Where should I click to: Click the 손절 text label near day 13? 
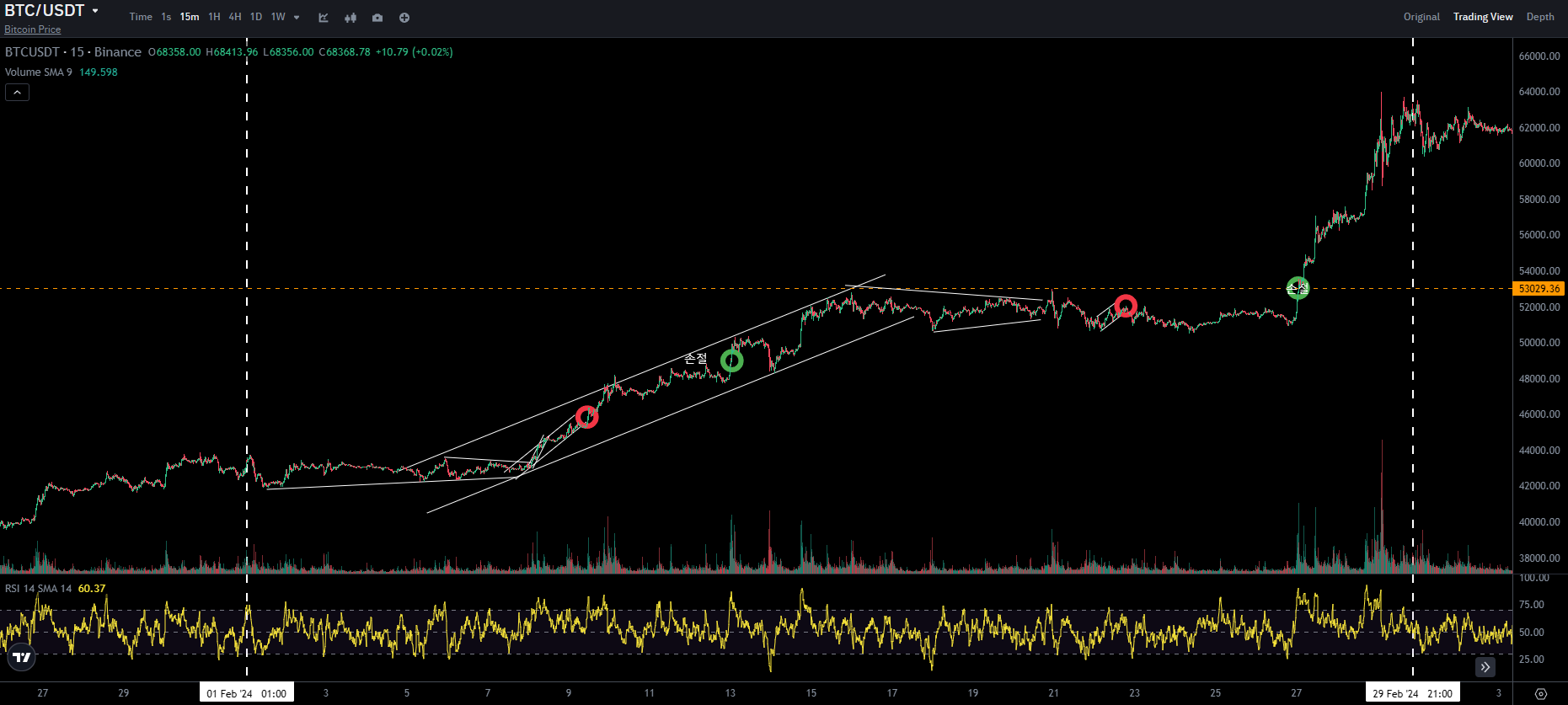(x=696, y=359)
